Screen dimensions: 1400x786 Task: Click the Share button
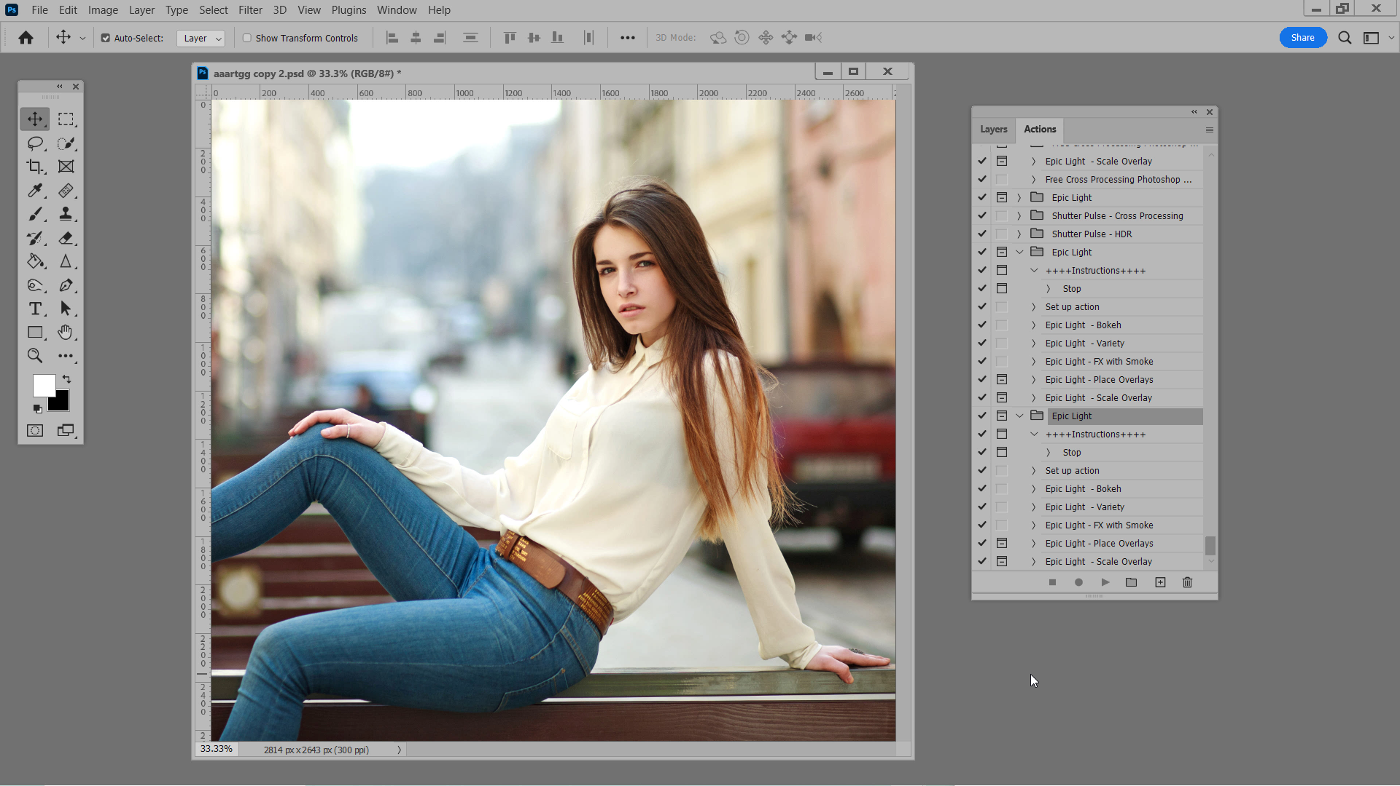pyautogui.click(x=1303, y=38)
